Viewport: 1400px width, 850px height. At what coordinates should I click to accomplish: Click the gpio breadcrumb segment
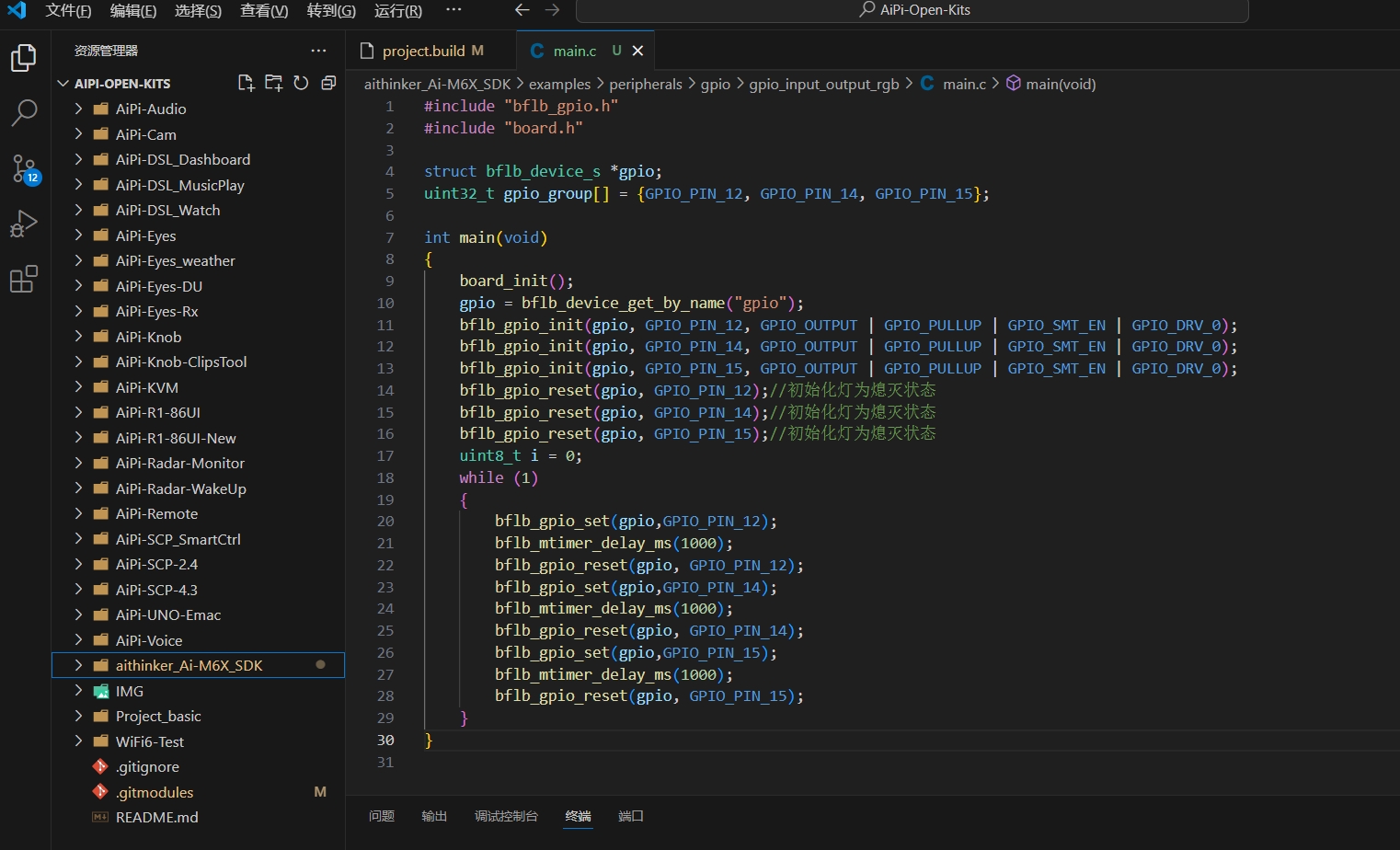716,84
